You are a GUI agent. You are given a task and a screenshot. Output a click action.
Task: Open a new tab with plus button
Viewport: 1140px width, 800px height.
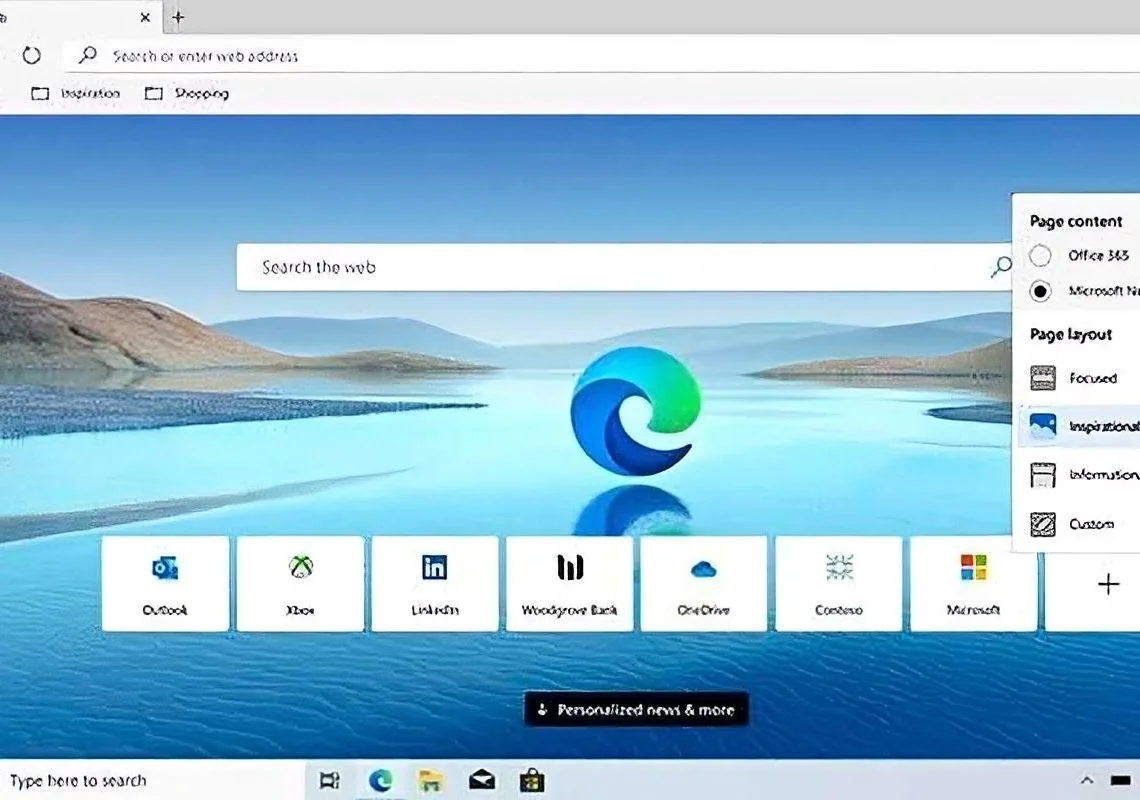click(178, 17)
